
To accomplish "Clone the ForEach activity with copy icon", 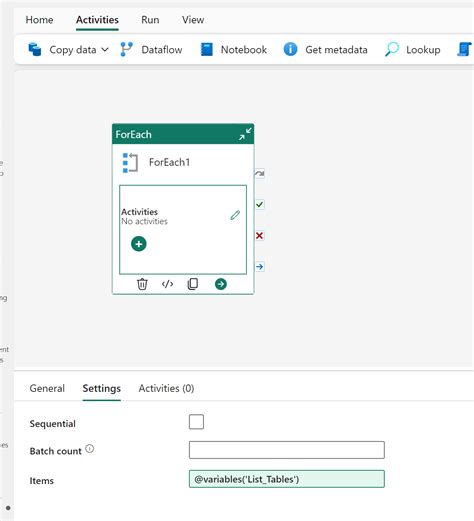I will (193, 284).
